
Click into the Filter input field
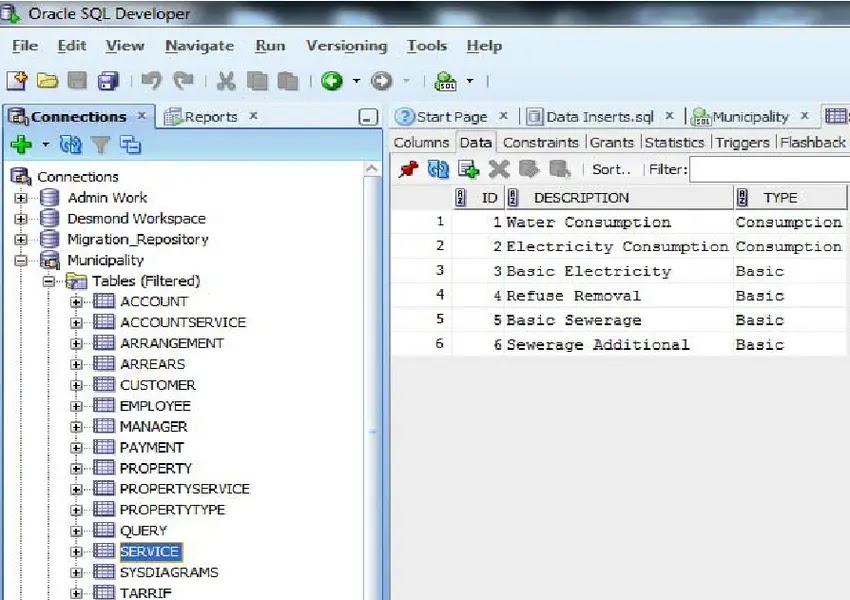click(x=770, y=170)
